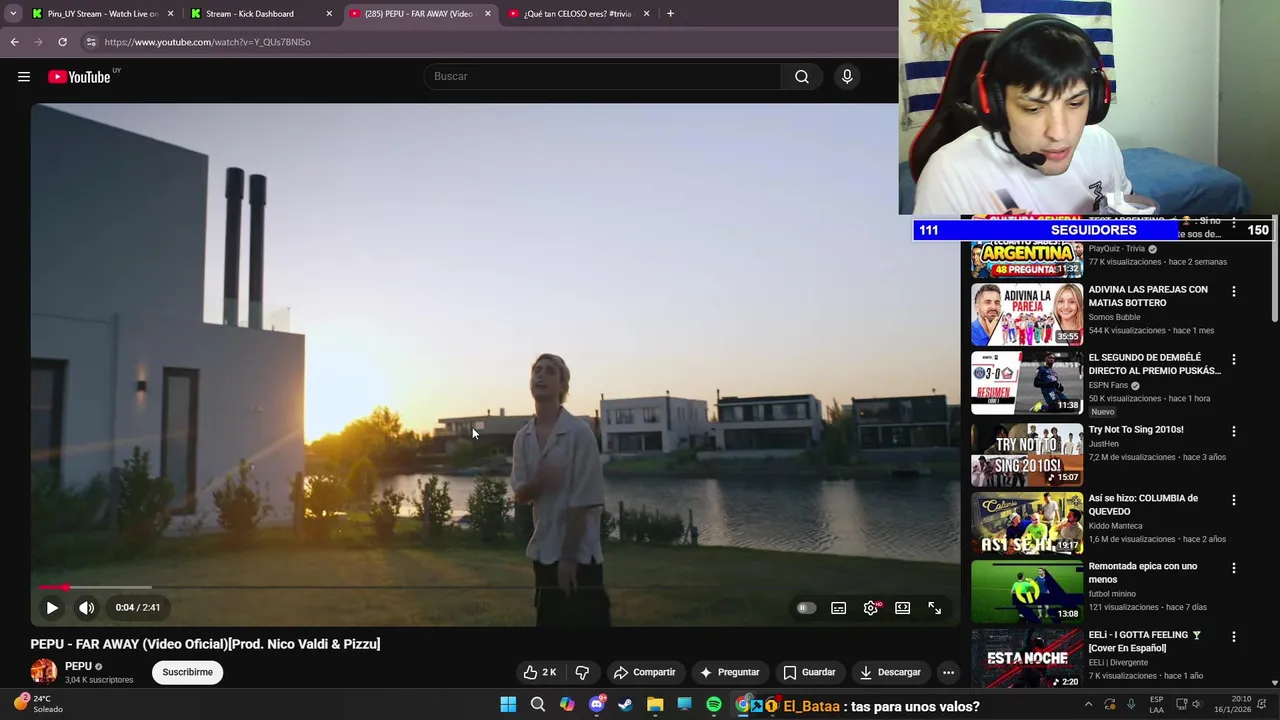
Task: Open Windows taskbar search
Action: [538, 705]
